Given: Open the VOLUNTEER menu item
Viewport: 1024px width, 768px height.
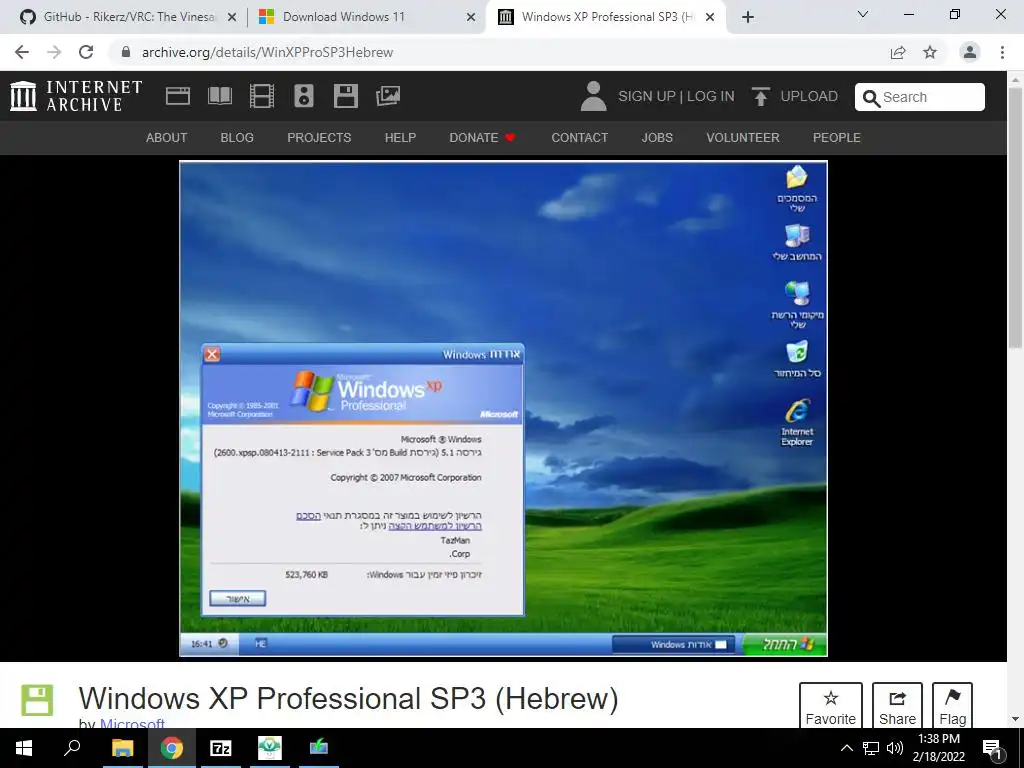Looking at the screenshot, I should pos(743,138).
